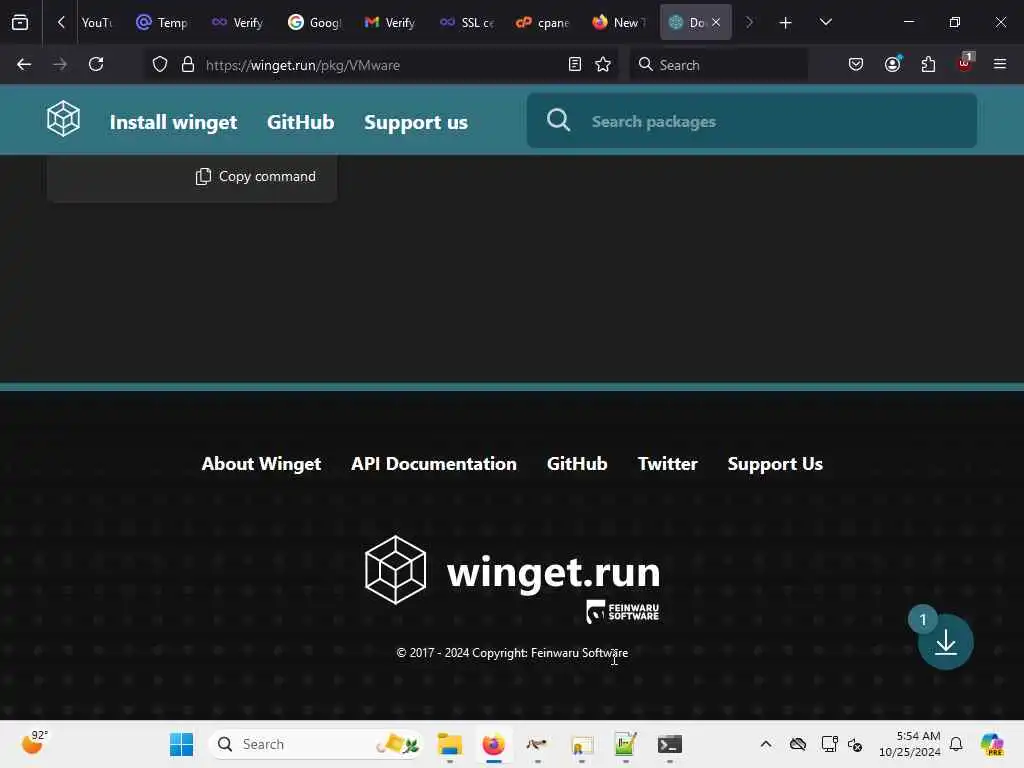
Task: Open the Copilot preview icon
Action: [x=992, y=744]
